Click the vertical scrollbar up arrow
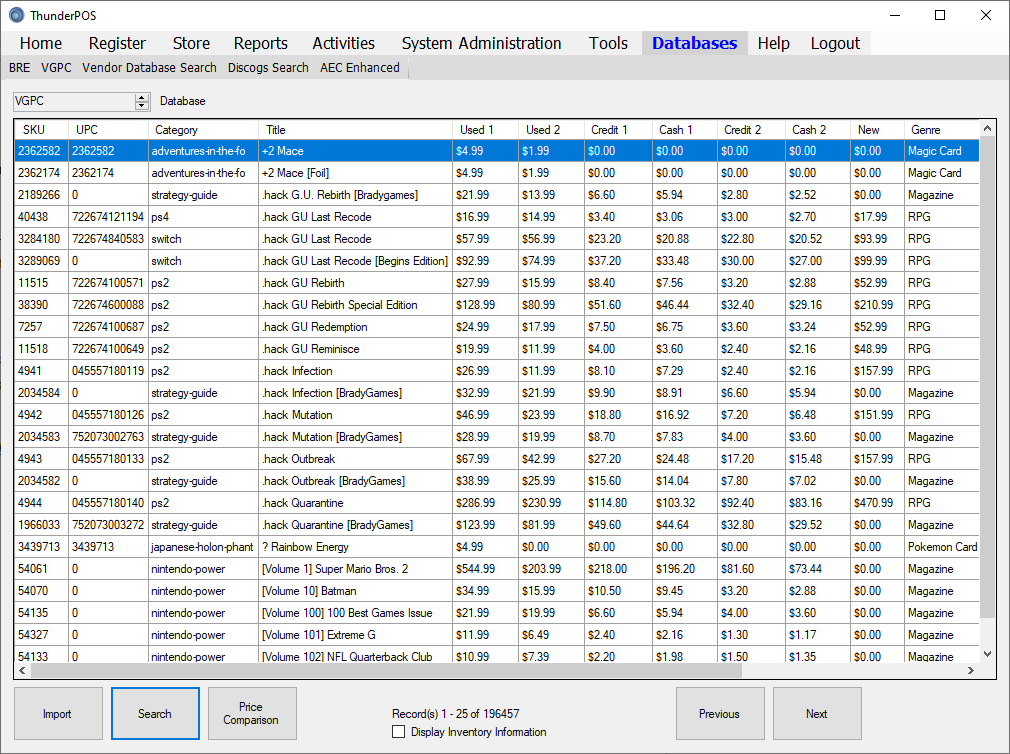The height and width of the screenshot is (754, 1010). 987,129
